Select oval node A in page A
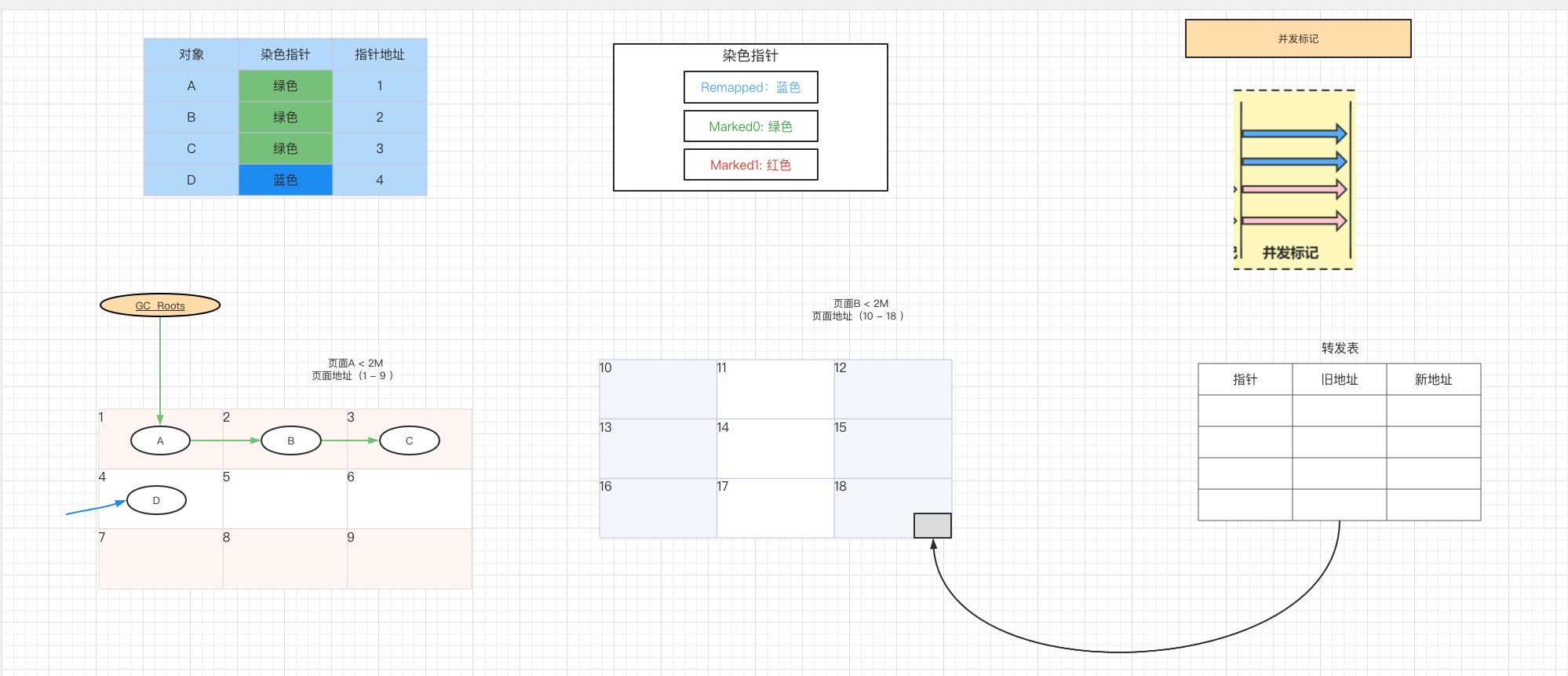This screenshot has width=1568, height=676. (x=160, y=440)
